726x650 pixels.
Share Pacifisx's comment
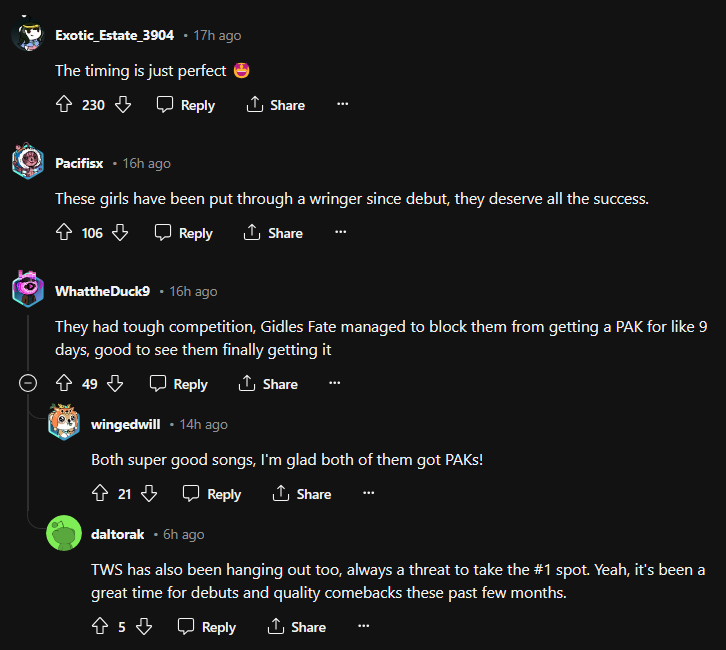pos(273,233)
